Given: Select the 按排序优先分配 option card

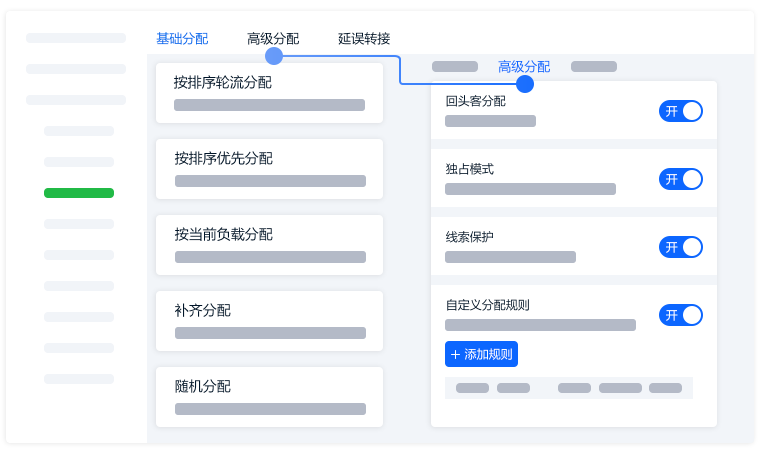Looking at the screenshot, I should (x=269, y=169).
